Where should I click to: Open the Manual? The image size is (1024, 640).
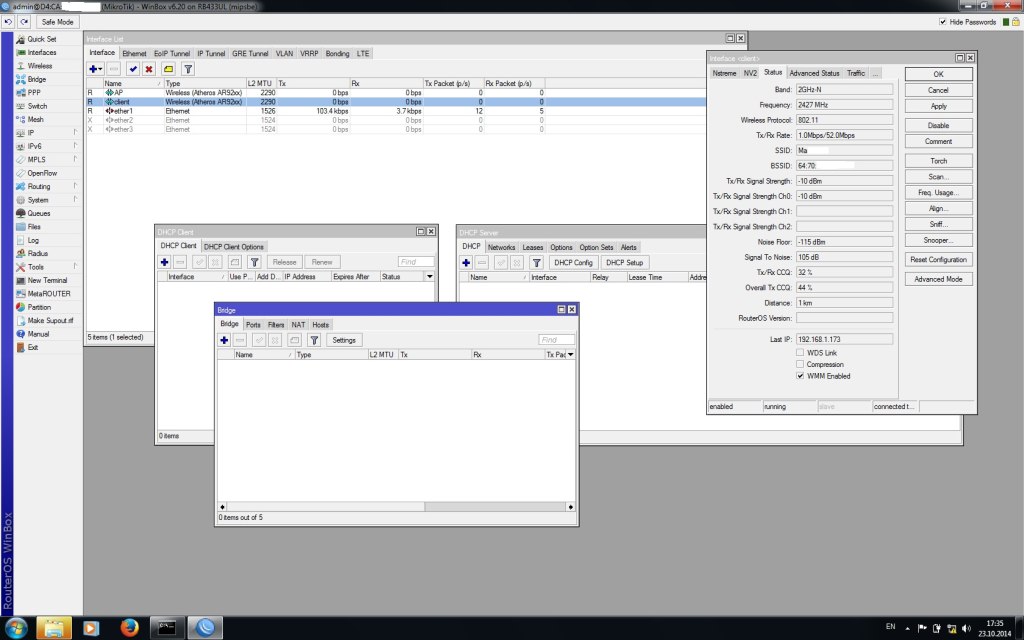point(38,334)
